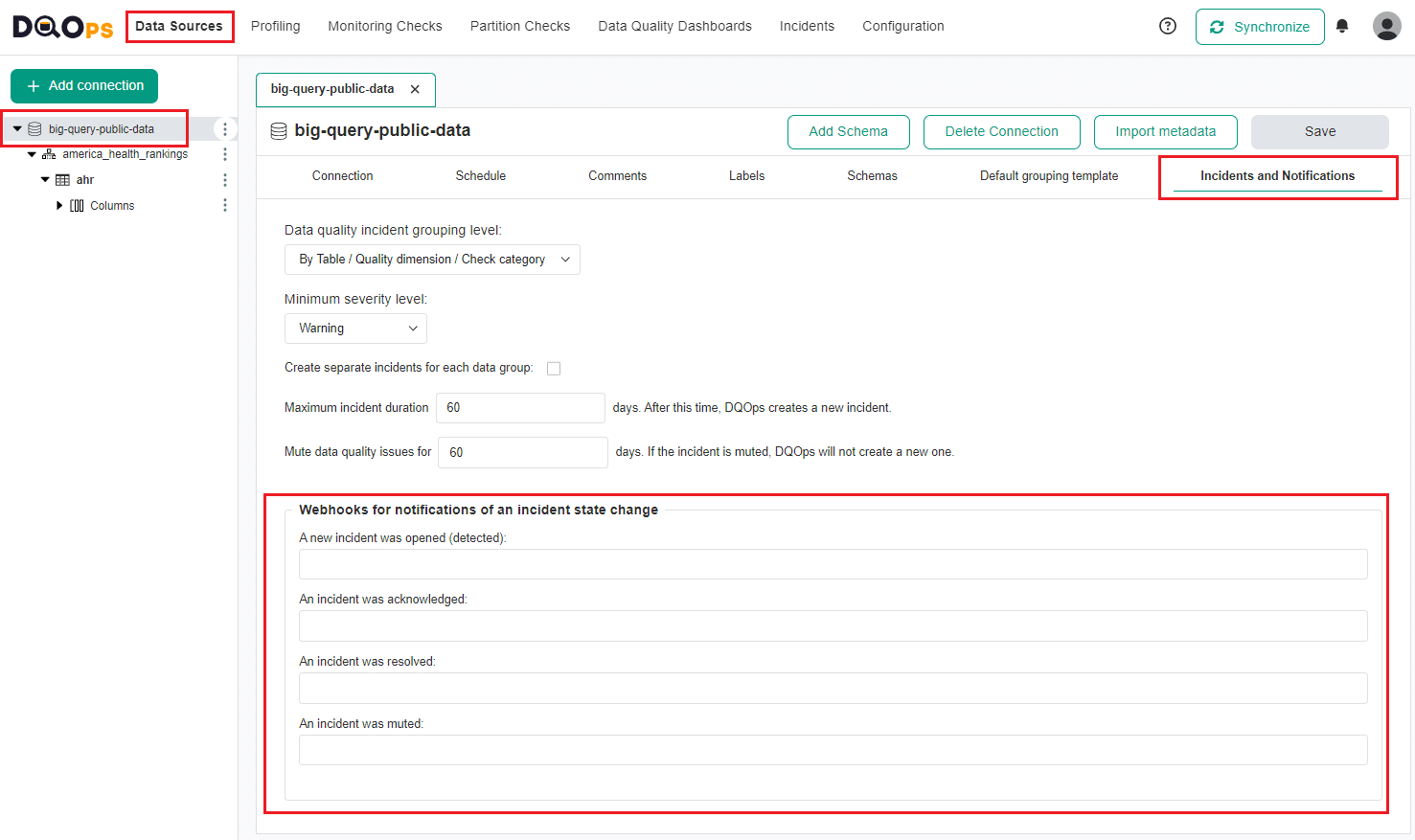Select the table icon beside ahr
The height and width of the screenshot is (840, 1415).
(64, 179)
